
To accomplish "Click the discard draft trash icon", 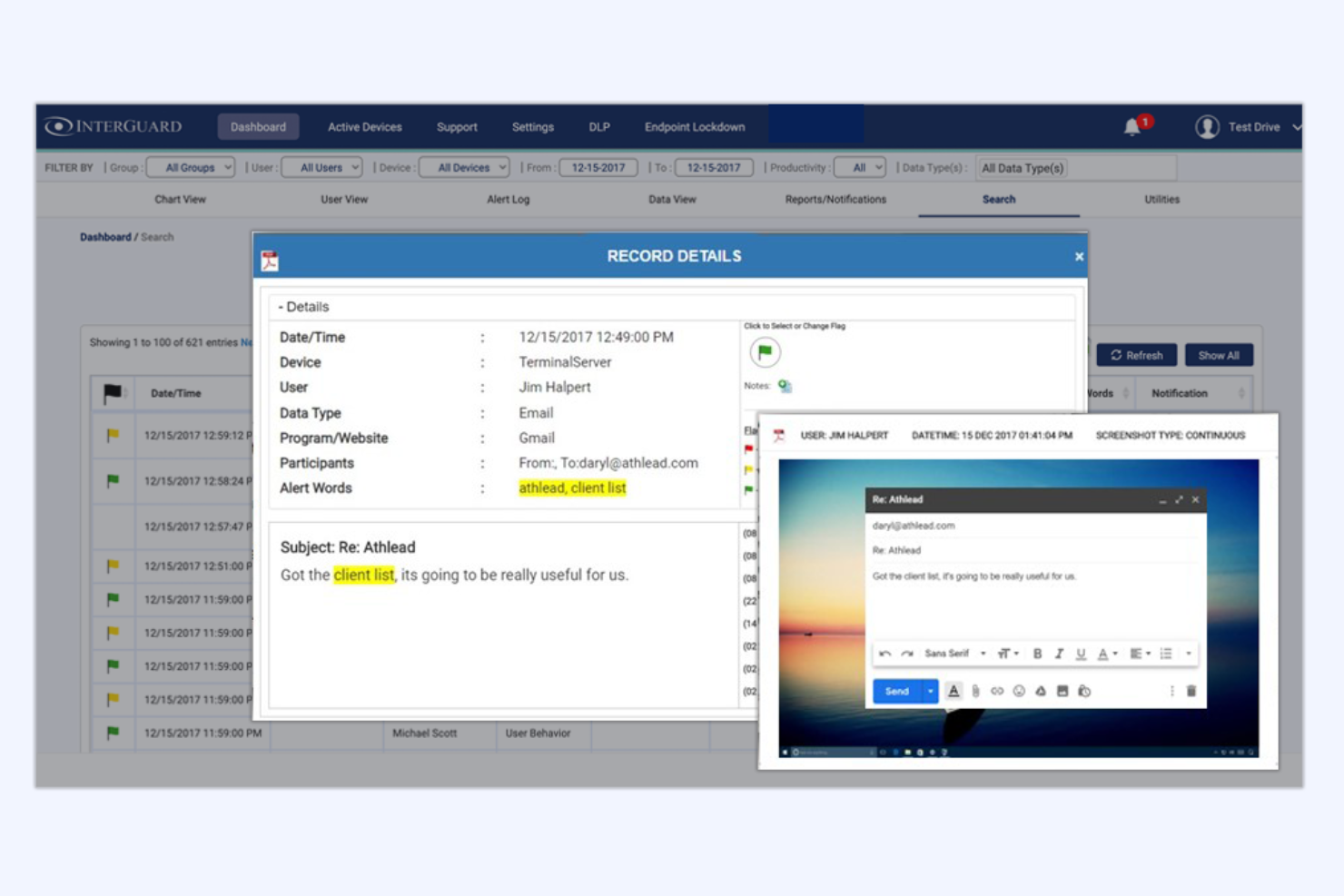I will click(x=1191, y=691).
